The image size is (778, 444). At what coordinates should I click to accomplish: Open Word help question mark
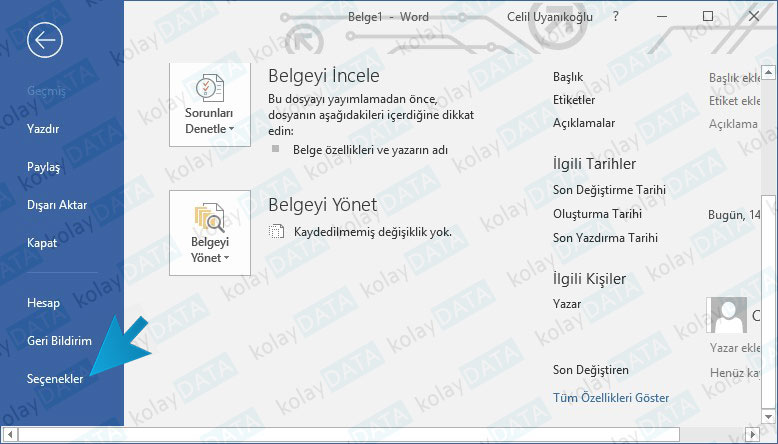point(616,16)
